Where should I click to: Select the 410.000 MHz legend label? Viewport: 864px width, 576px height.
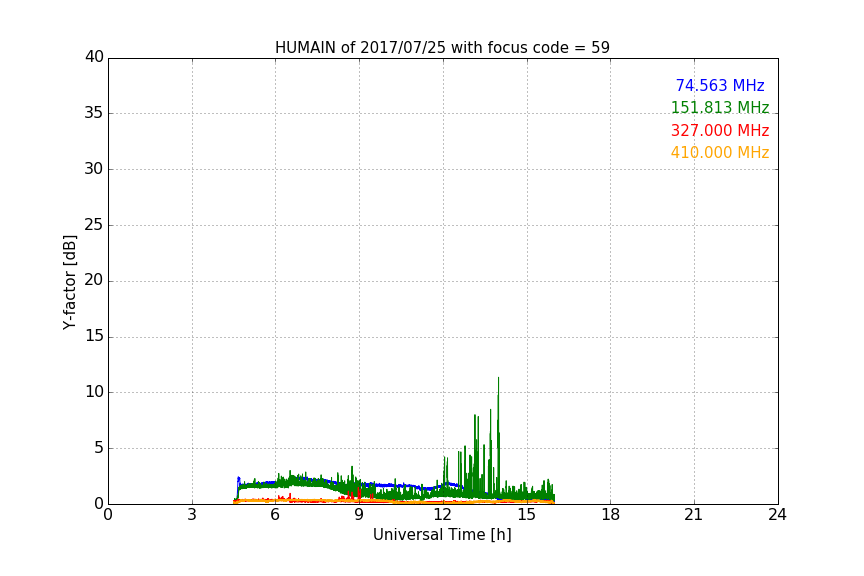(x=720, y=153)
